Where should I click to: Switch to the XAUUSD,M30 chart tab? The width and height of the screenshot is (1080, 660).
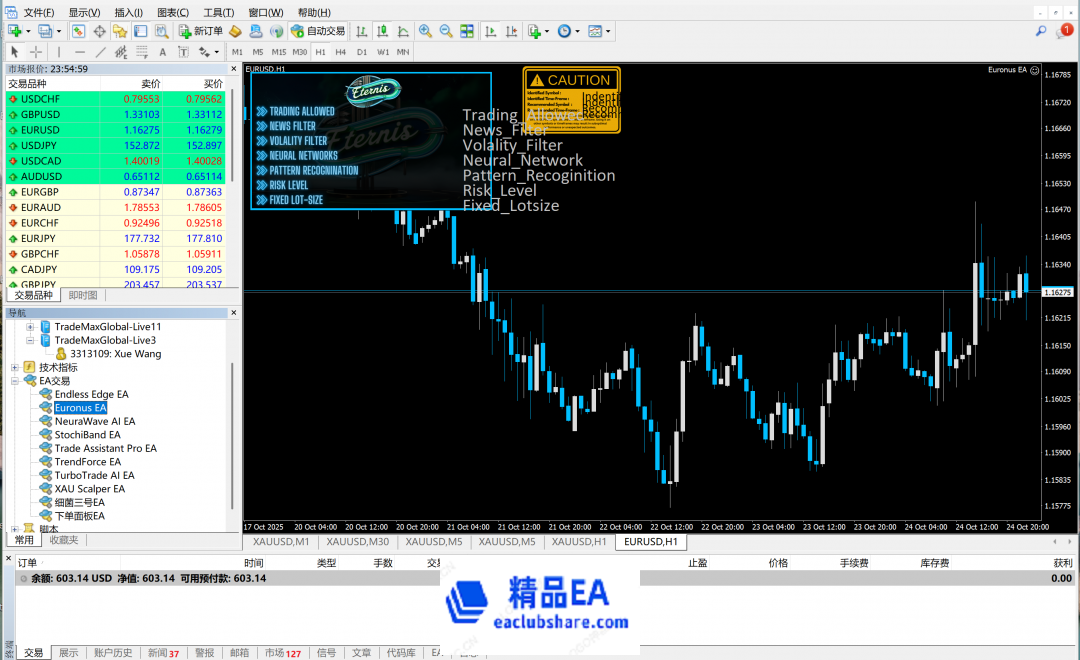click(357, 542)
